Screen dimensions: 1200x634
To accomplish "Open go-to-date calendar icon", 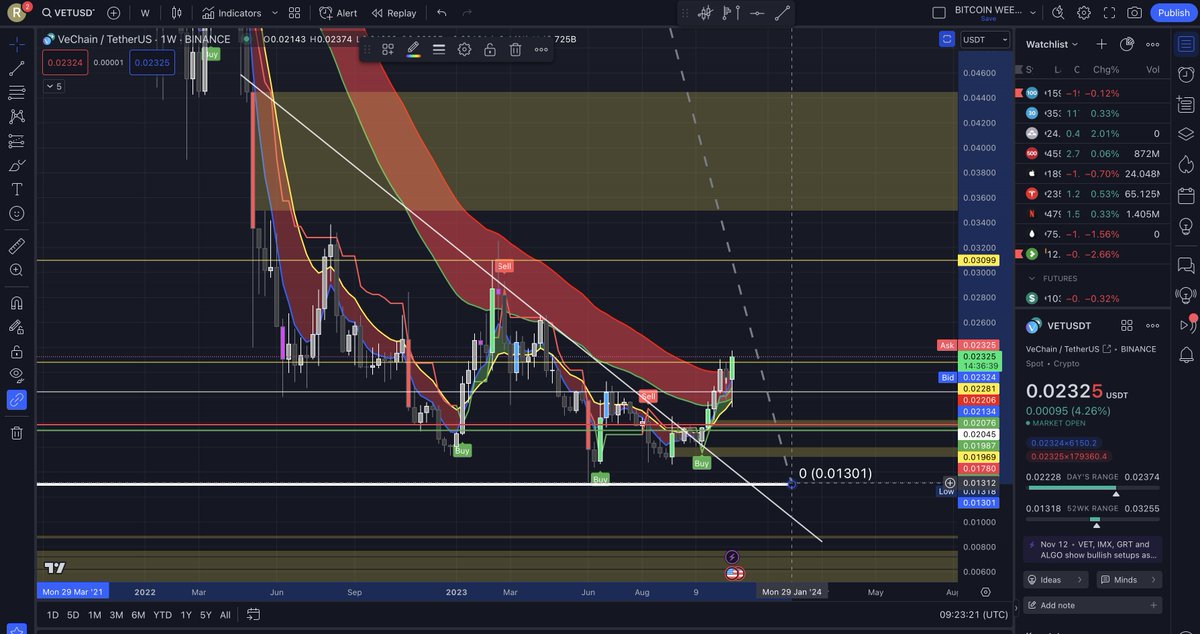I will click(254, 615).
